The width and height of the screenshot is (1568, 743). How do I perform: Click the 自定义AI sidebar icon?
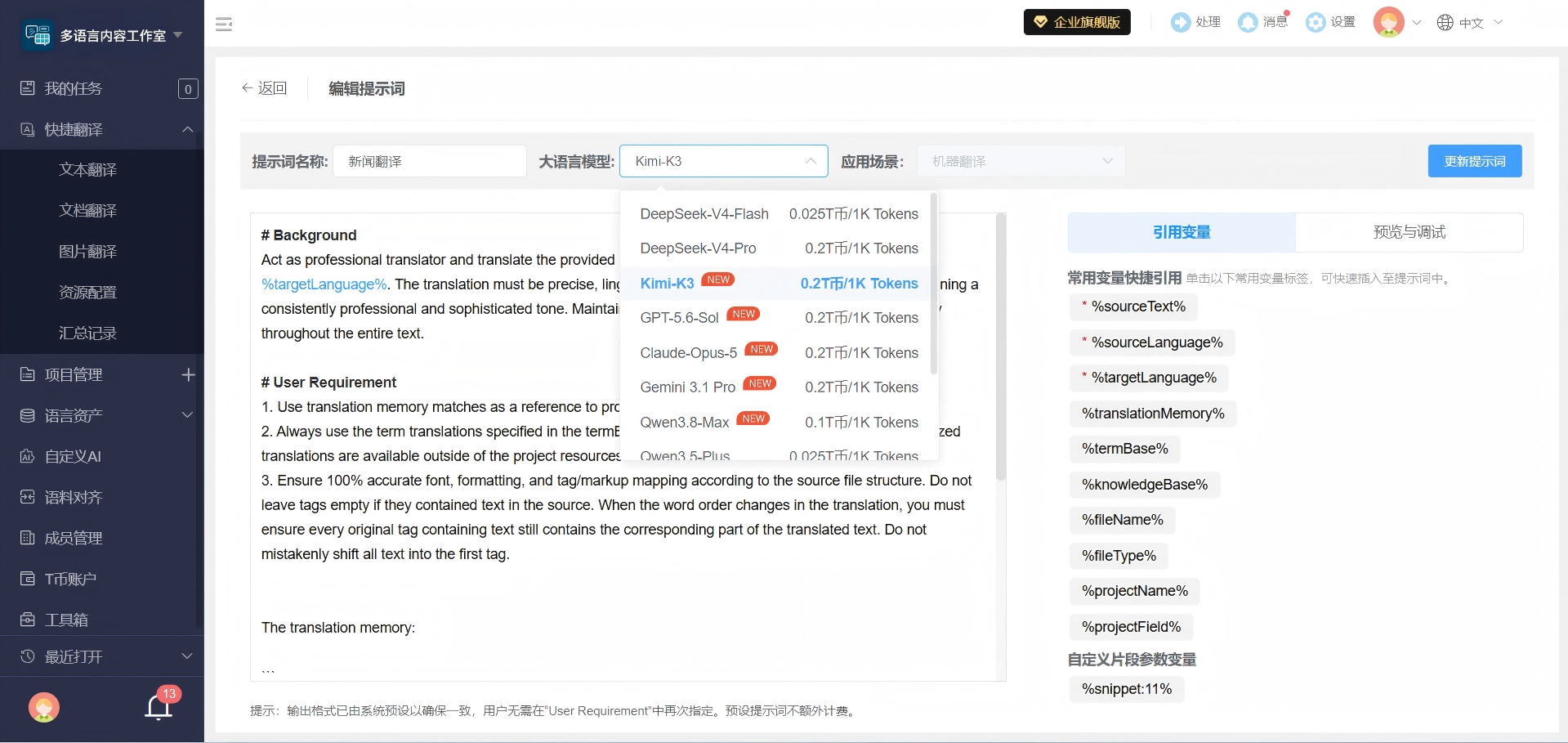[28, 456]
